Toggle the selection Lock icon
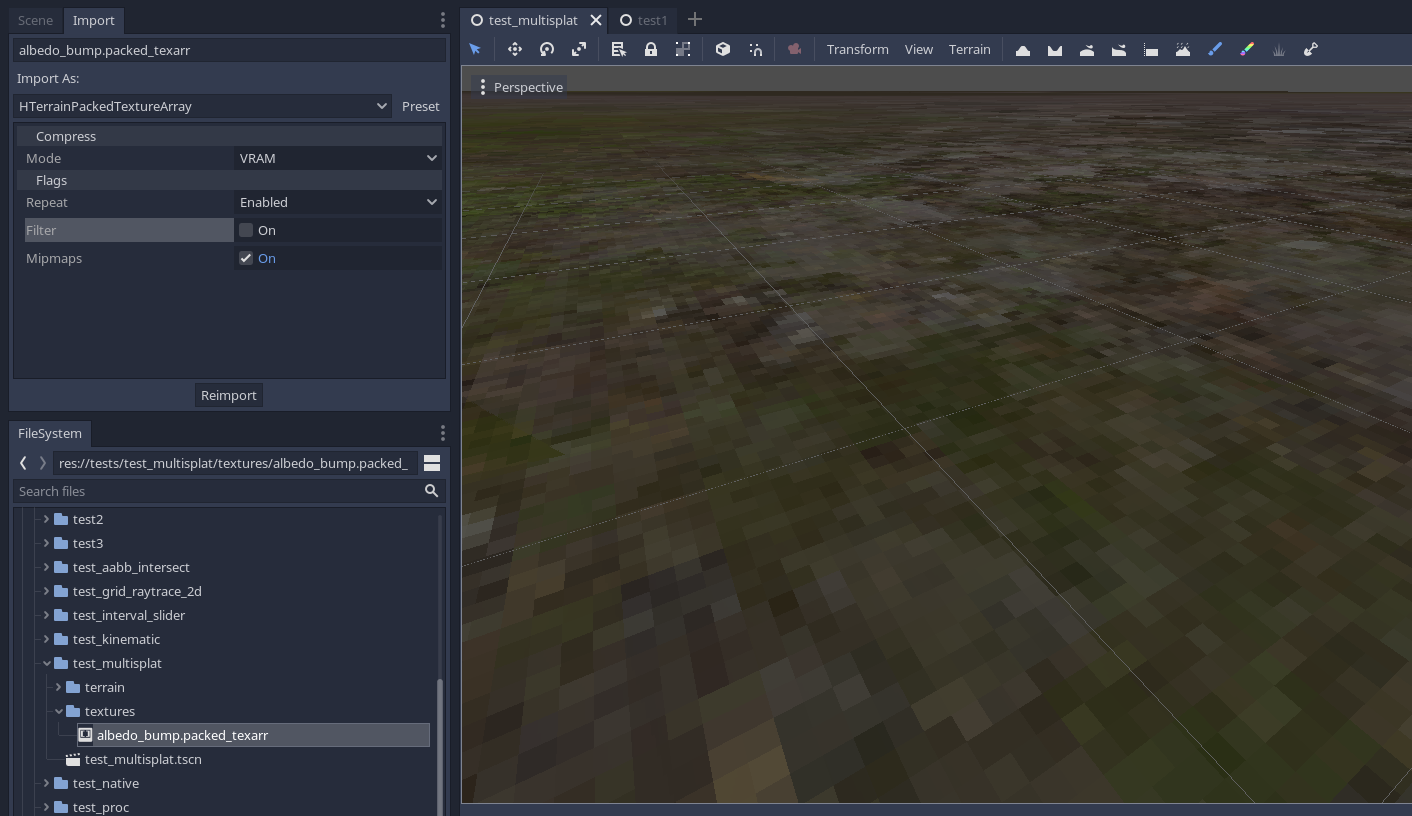This screenshot has width=1412, height=816. pos(651,49)
